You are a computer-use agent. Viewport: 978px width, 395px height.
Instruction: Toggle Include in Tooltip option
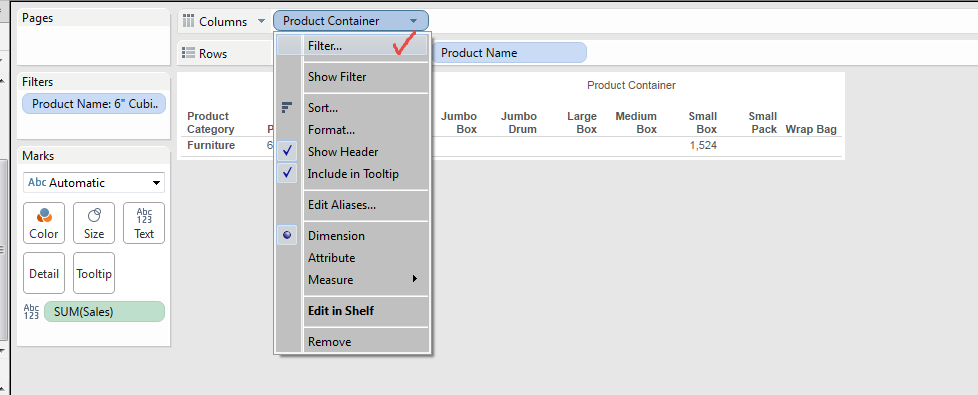point(352,174)
